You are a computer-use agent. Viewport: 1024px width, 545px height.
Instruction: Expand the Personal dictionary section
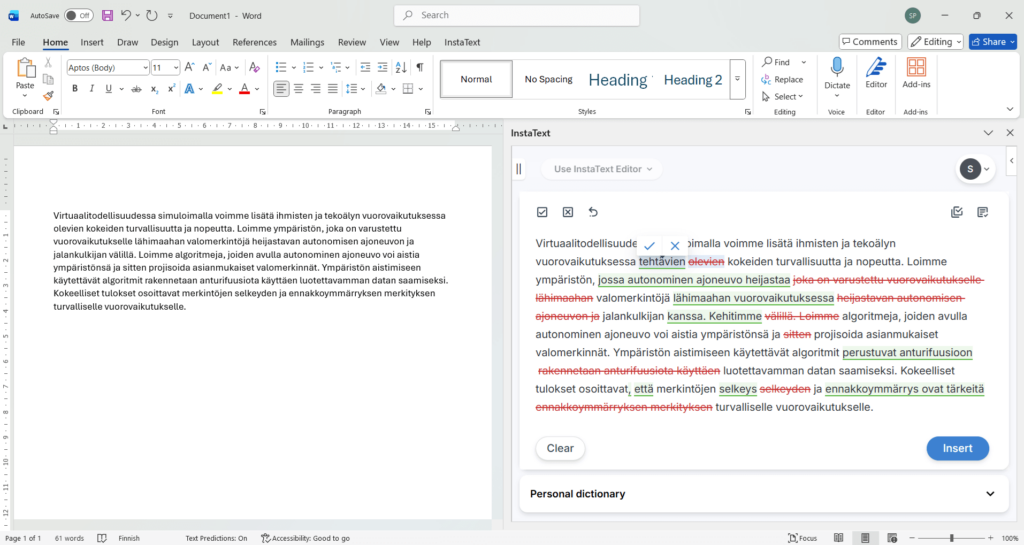(990, 494)
